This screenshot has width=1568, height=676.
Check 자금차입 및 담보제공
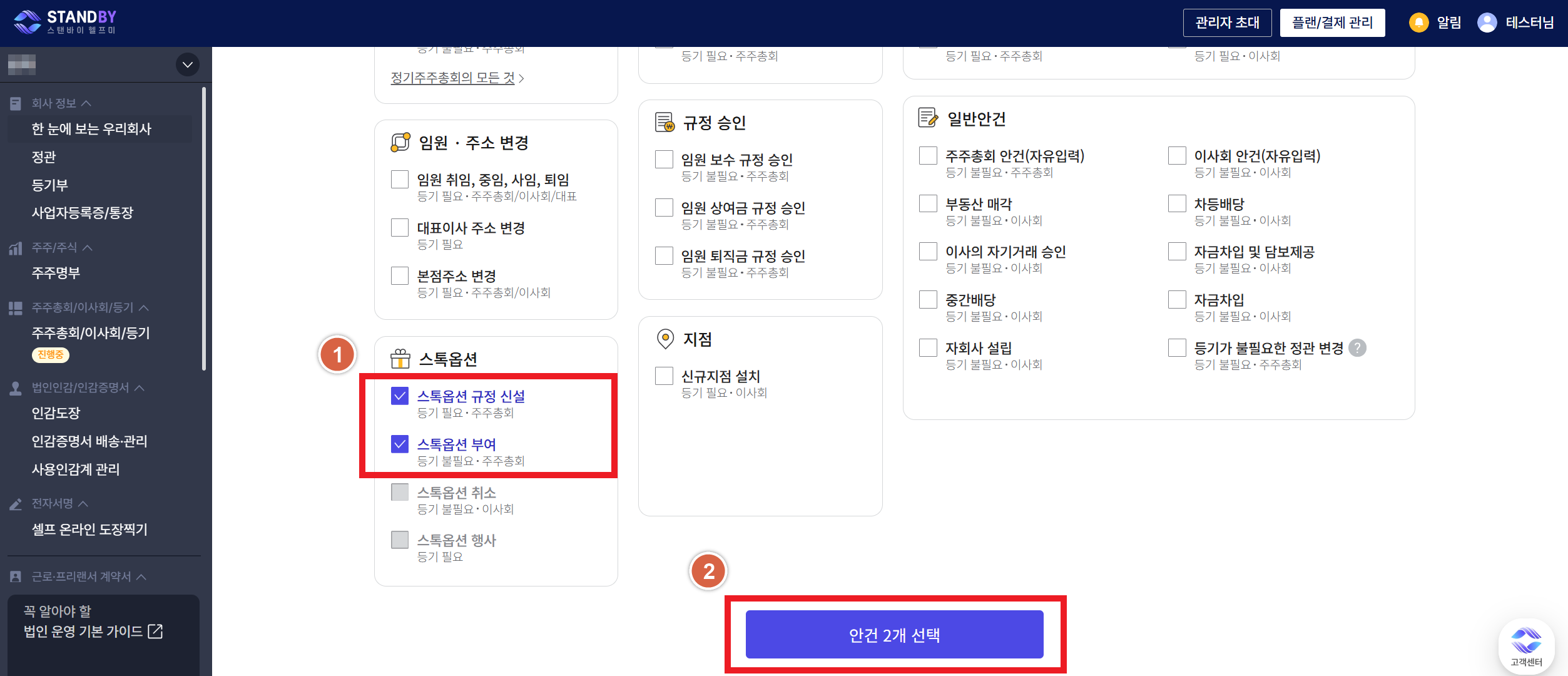[1177, 251]
